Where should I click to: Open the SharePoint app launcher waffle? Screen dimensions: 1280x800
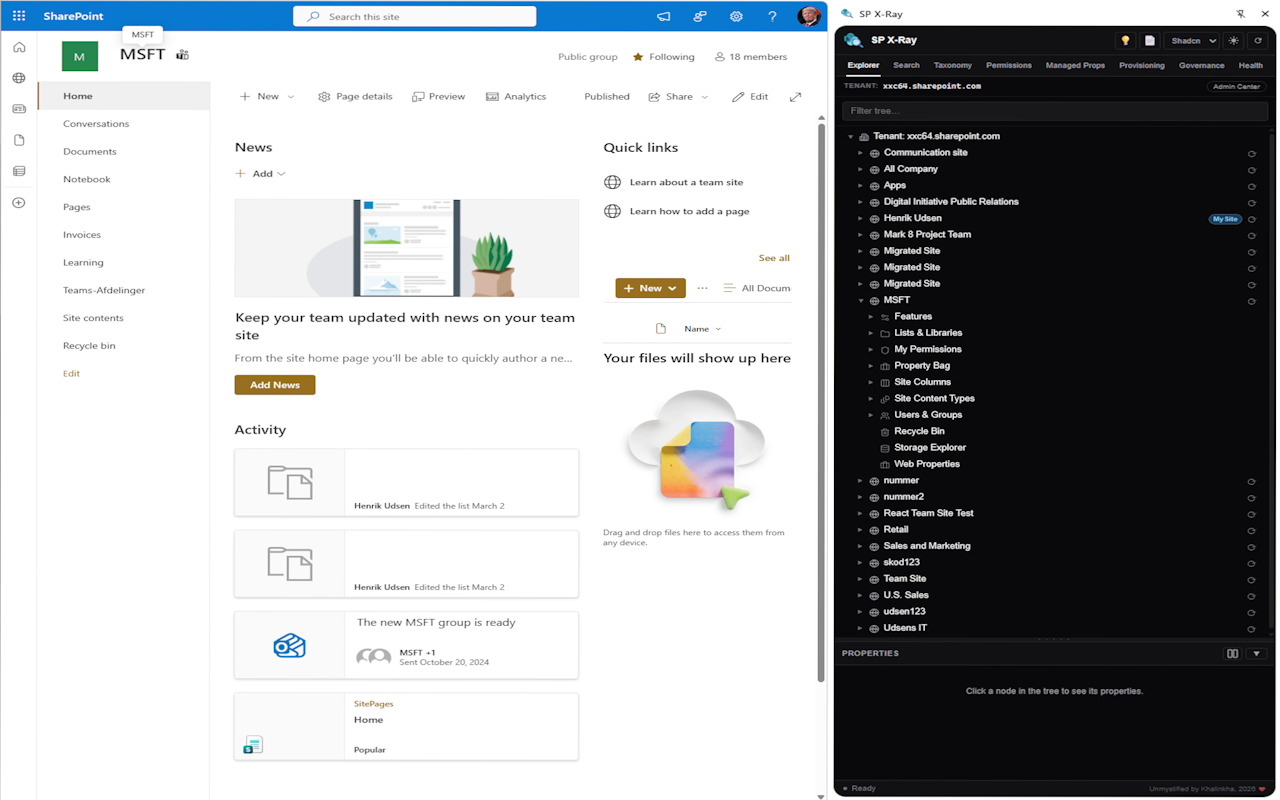coord(19,16)
